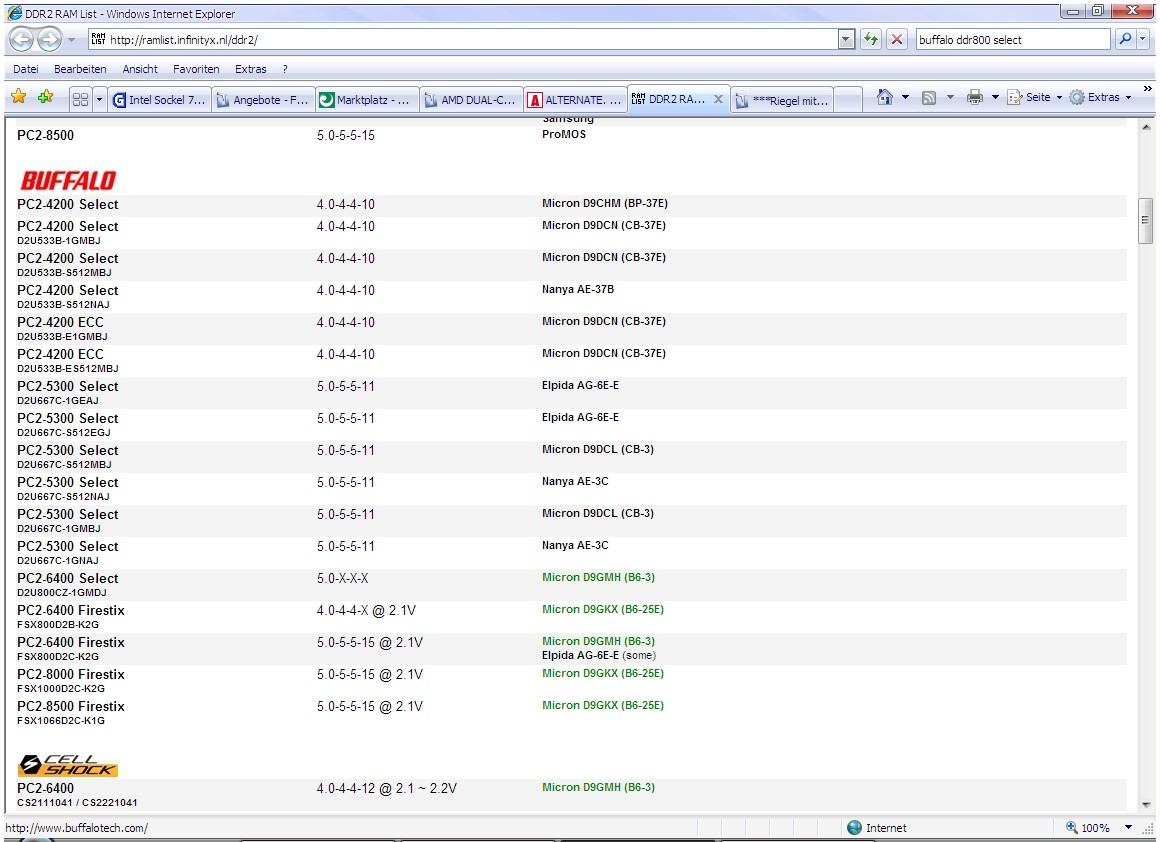Click the page vertical scrollbar thumb

pyautogui.click(x=1145, y=220)
